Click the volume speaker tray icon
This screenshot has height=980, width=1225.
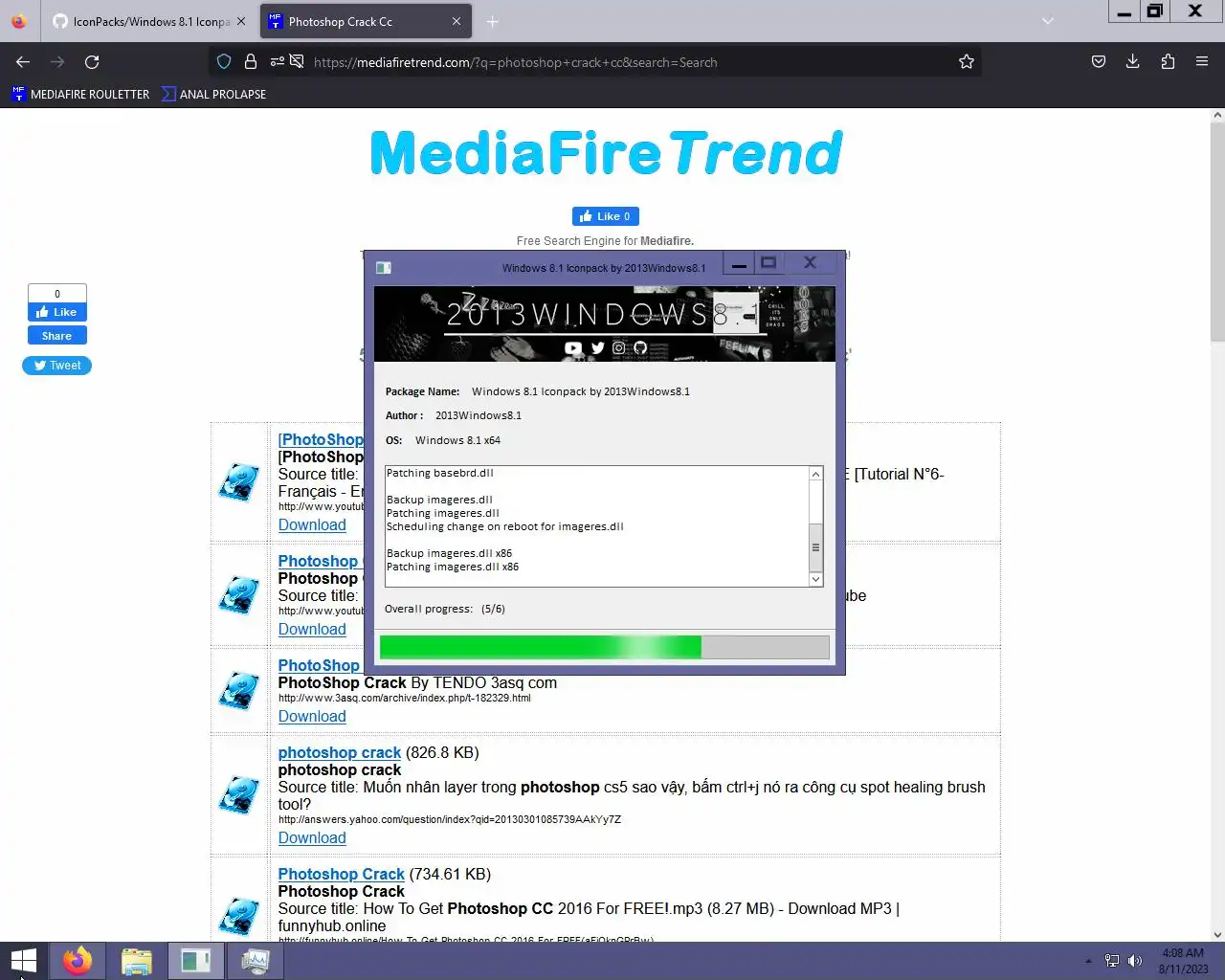[1135, 961]
